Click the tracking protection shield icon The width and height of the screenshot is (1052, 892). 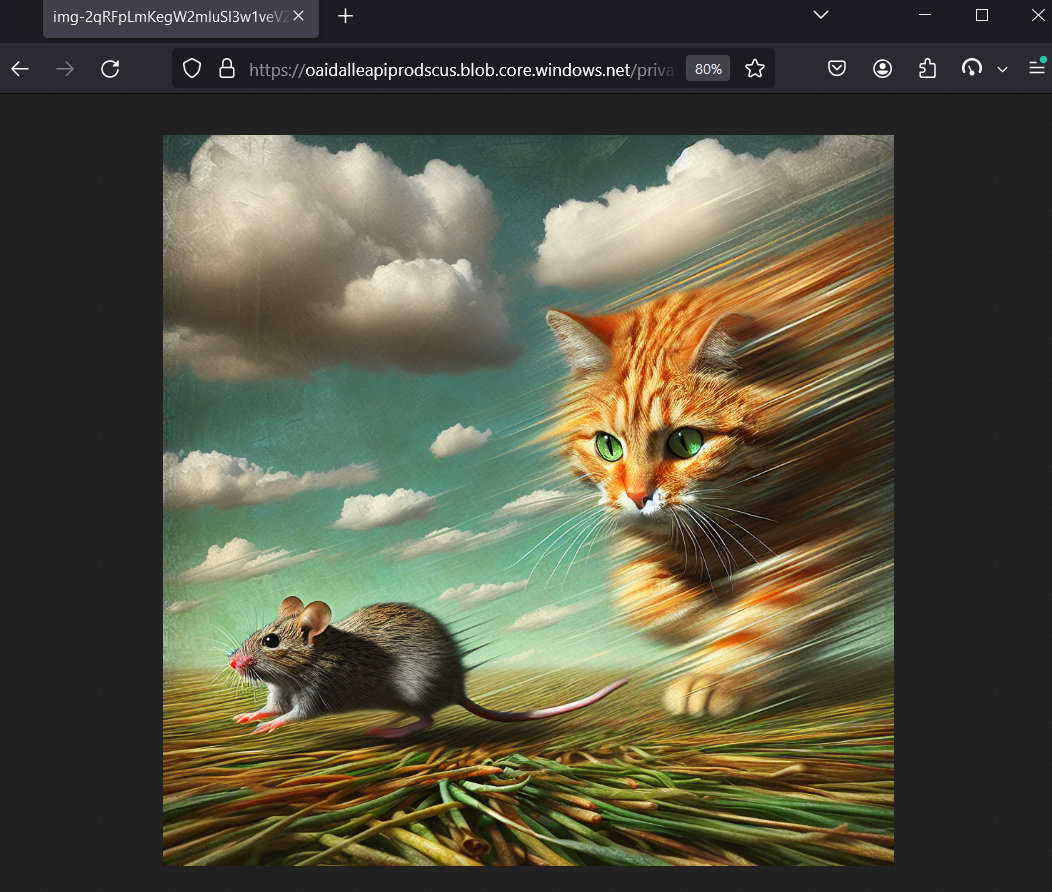pyautogui.click(x=190, y=68)
